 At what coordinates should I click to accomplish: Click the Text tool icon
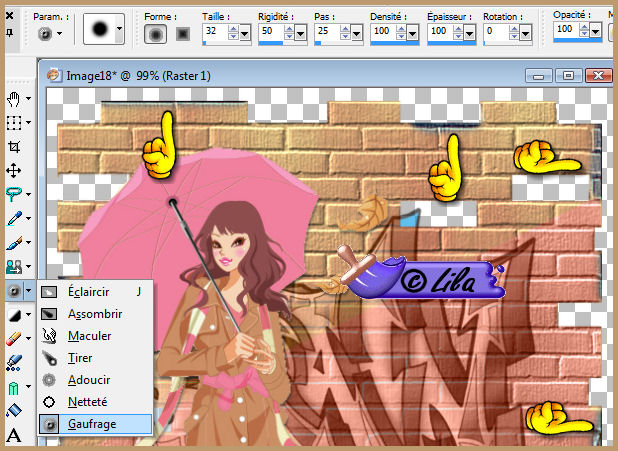[14, 435]
